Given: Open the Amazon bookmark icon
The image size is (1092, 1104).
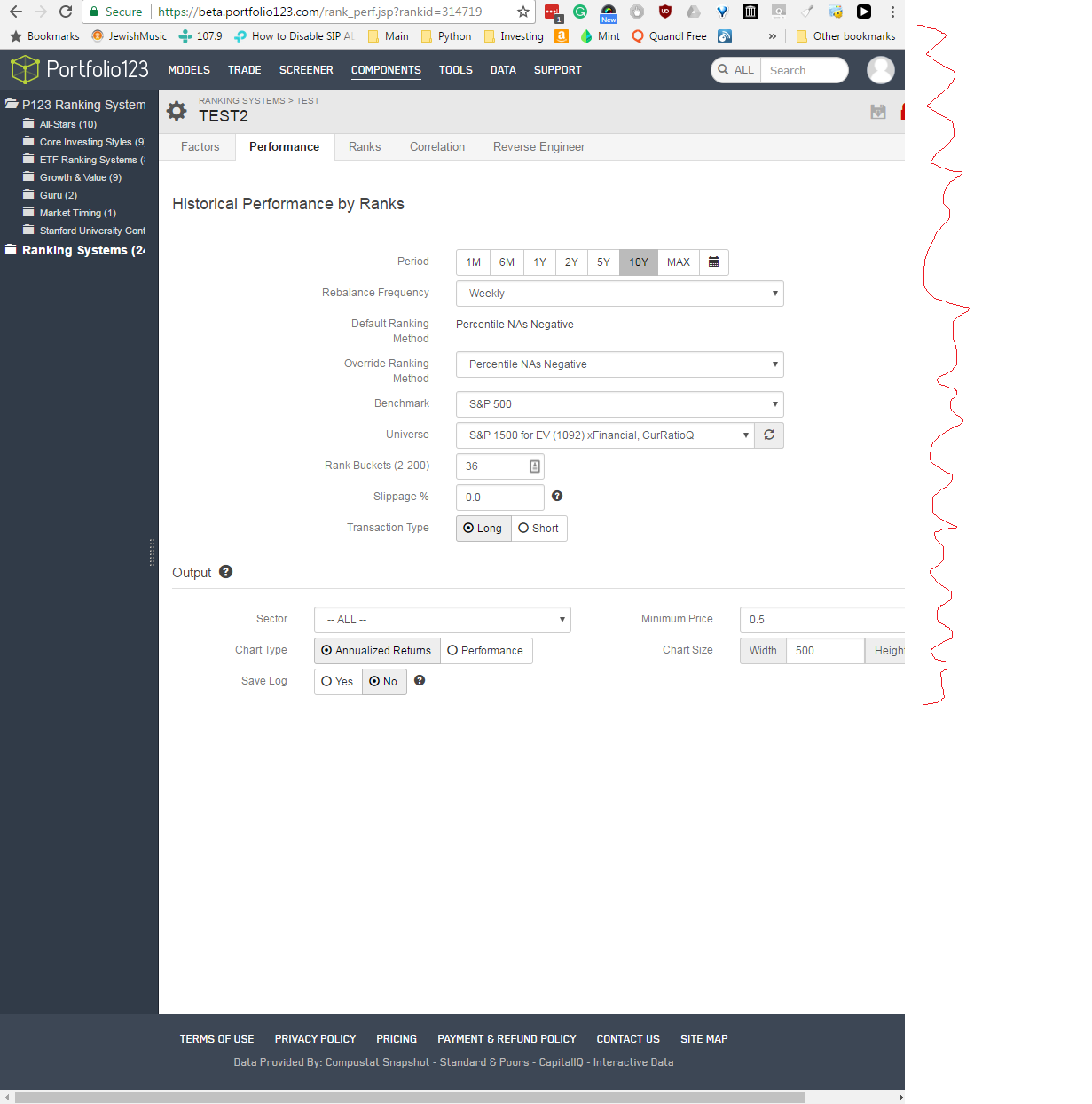Looking at the screenshot, I should click(x=562, y=36).
